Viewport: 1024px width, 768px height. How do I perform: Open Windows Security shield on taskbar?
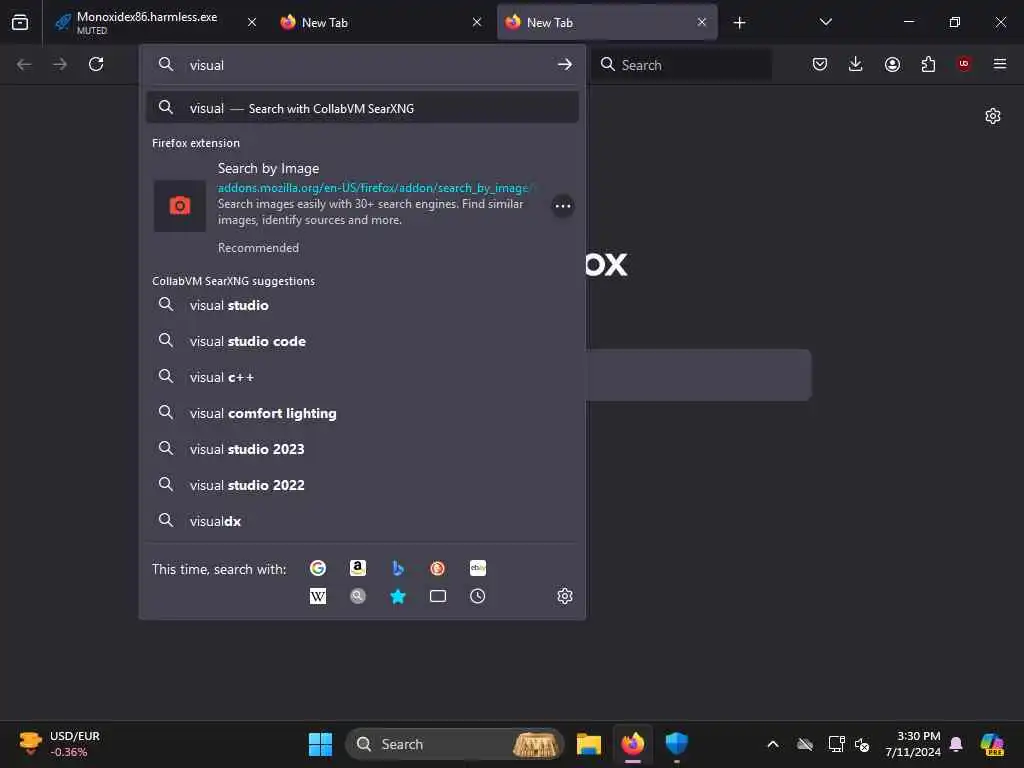[676, 744]
